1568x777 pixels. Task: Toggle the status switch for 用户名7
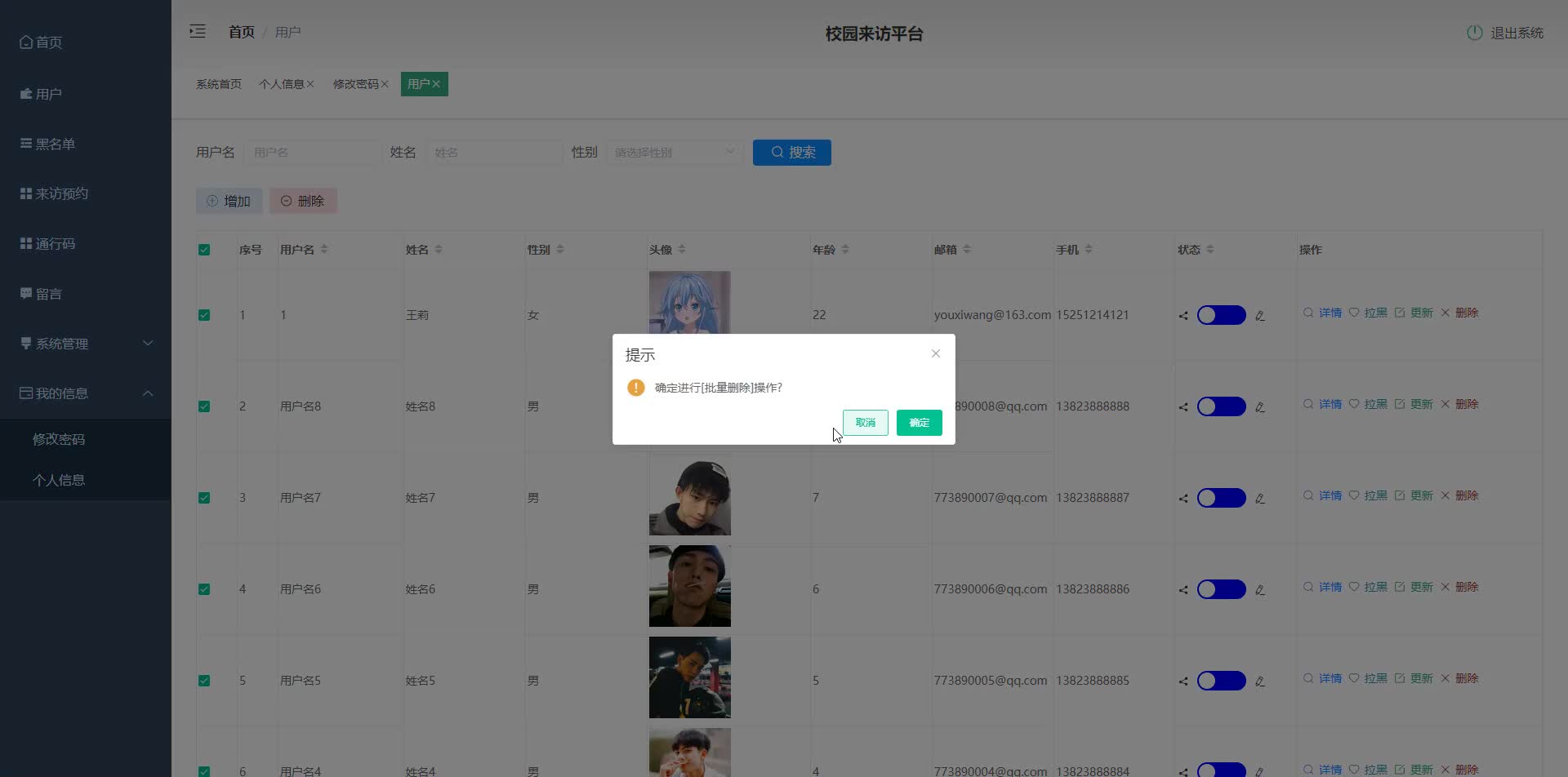1221,498
